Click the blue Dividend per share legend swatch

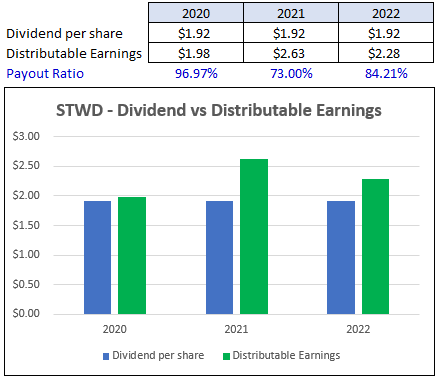tap(106, 356)
